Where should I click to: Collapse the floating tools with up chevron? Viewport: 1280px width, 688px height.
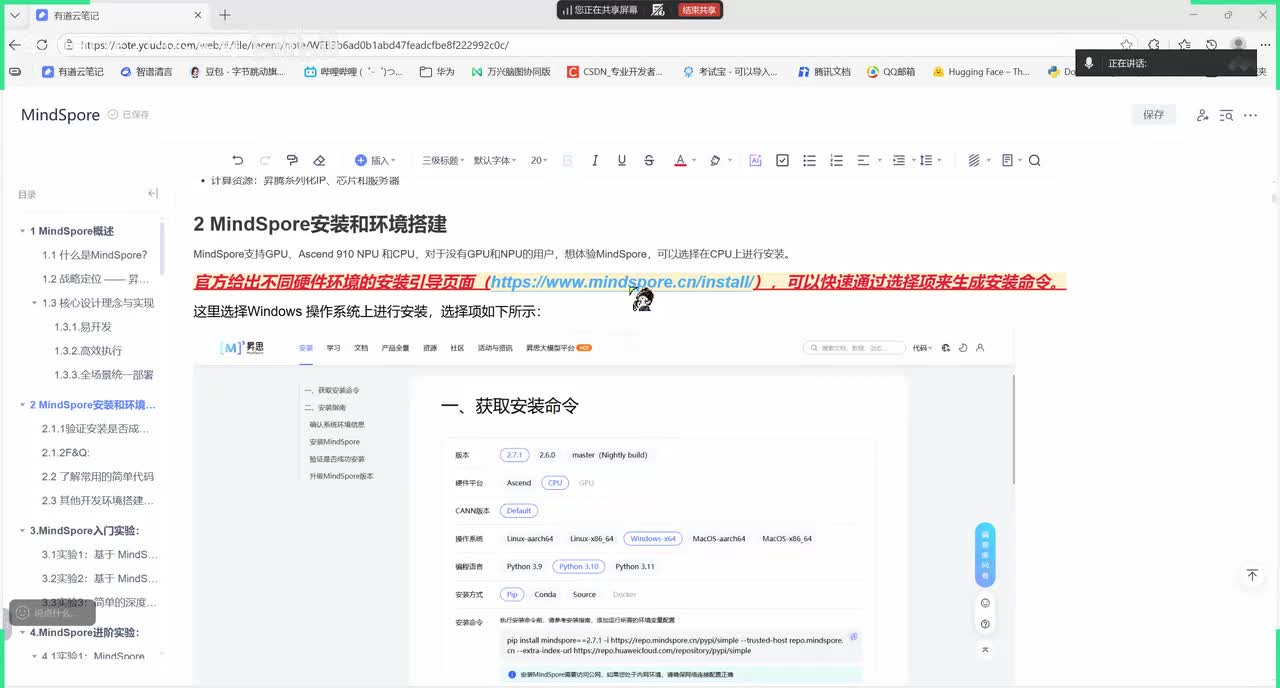point(985,649)
